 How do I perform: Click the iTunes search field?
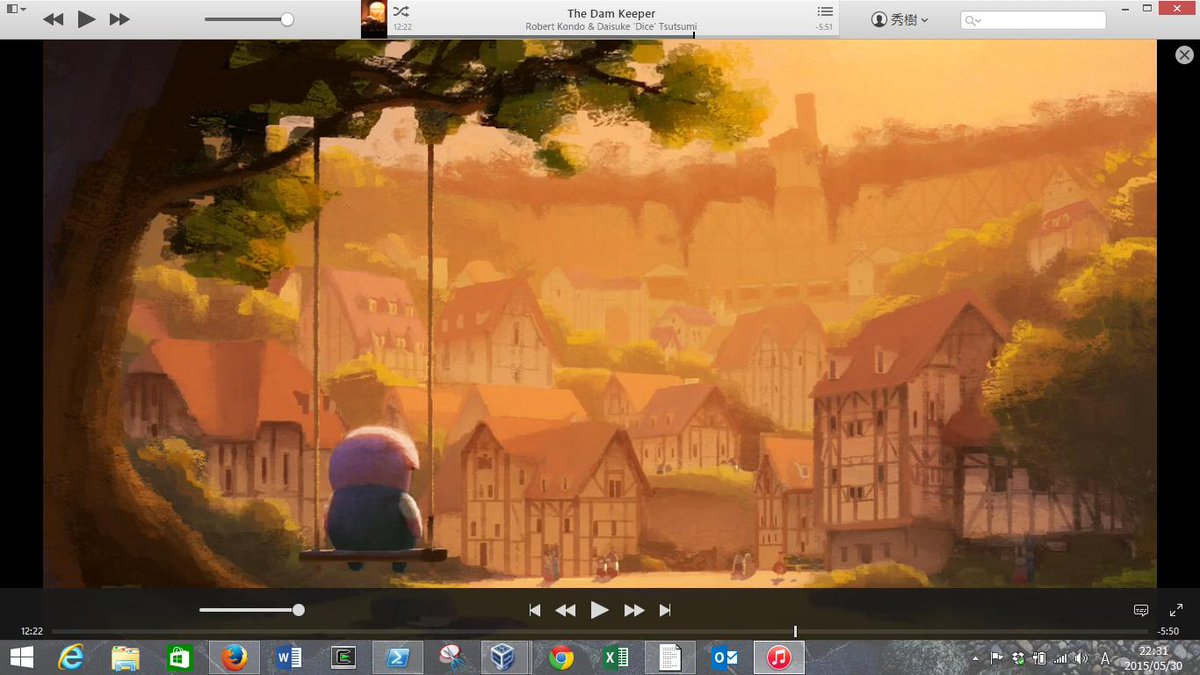click(1033, 20)
